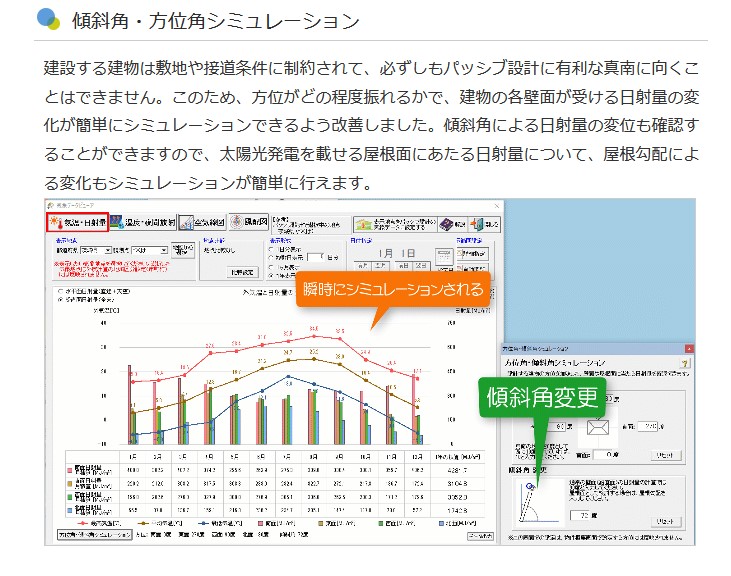The height and width of the screenshot is (576, 731).
Task: Switch to the 湿度・夜間放射 tab
Action: tap(143, 222)
